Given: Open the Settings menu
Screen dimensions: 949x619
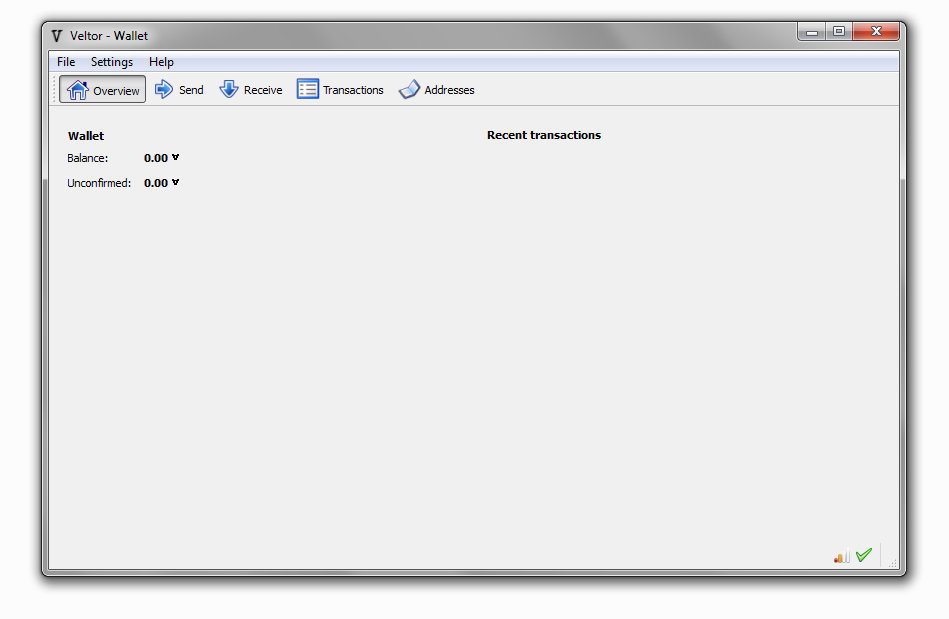Looking at the screenshot, I should pyautogui.click(x=112, y=62).
